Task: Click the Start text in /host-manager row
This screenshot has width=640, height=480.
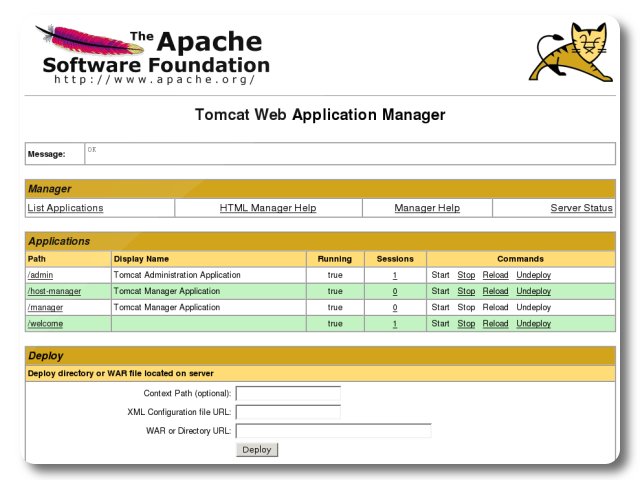Action: 440,291
